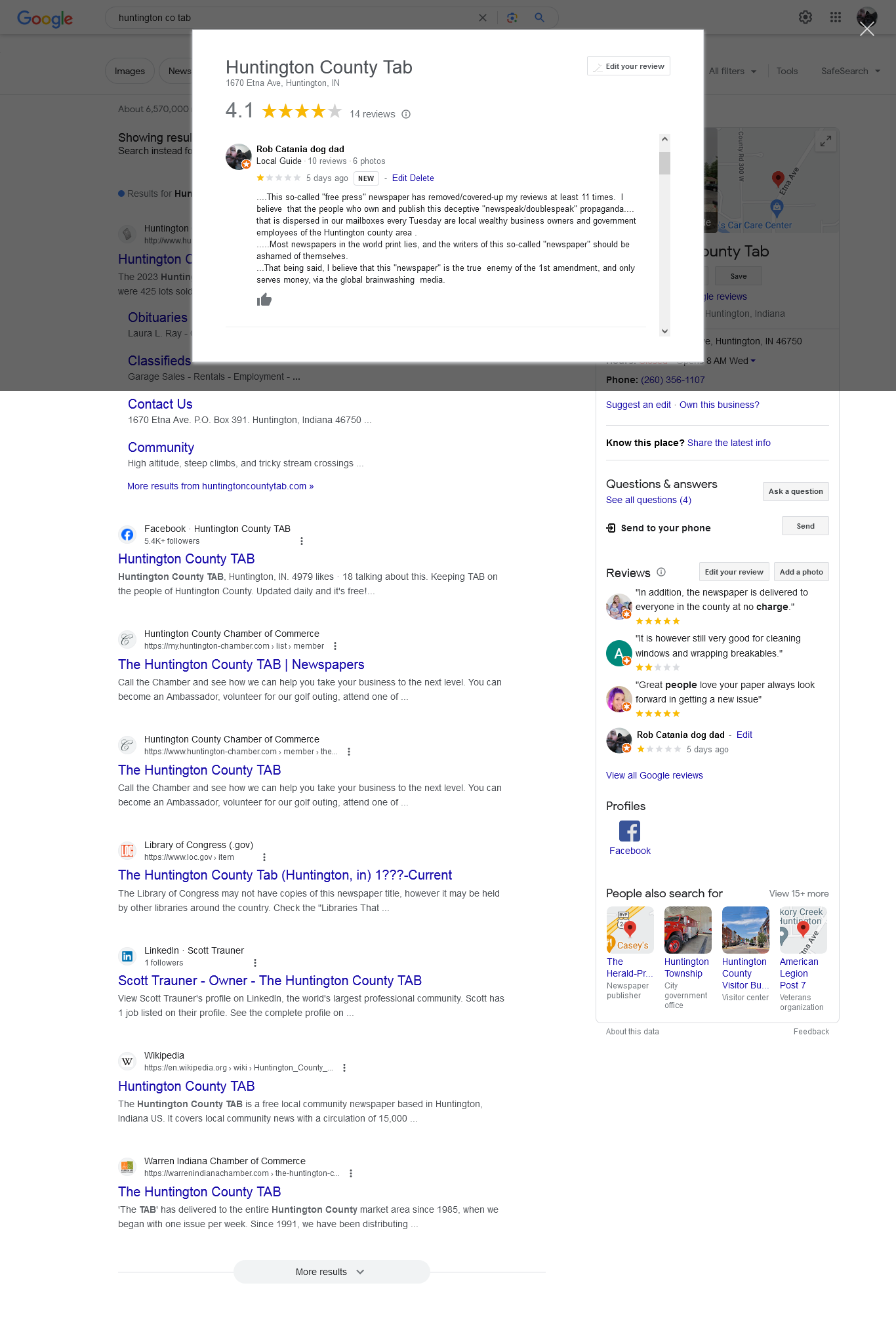Click Add a photo button
The image size is (896, 1319).
point(802,572)
